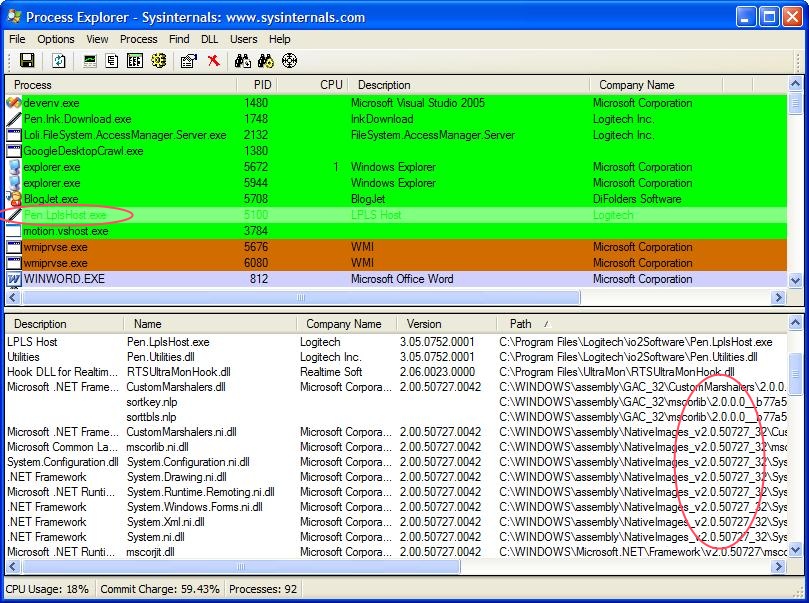Sort the process list by Company Name header
This screenshot has height=603, width=809.
656,85
